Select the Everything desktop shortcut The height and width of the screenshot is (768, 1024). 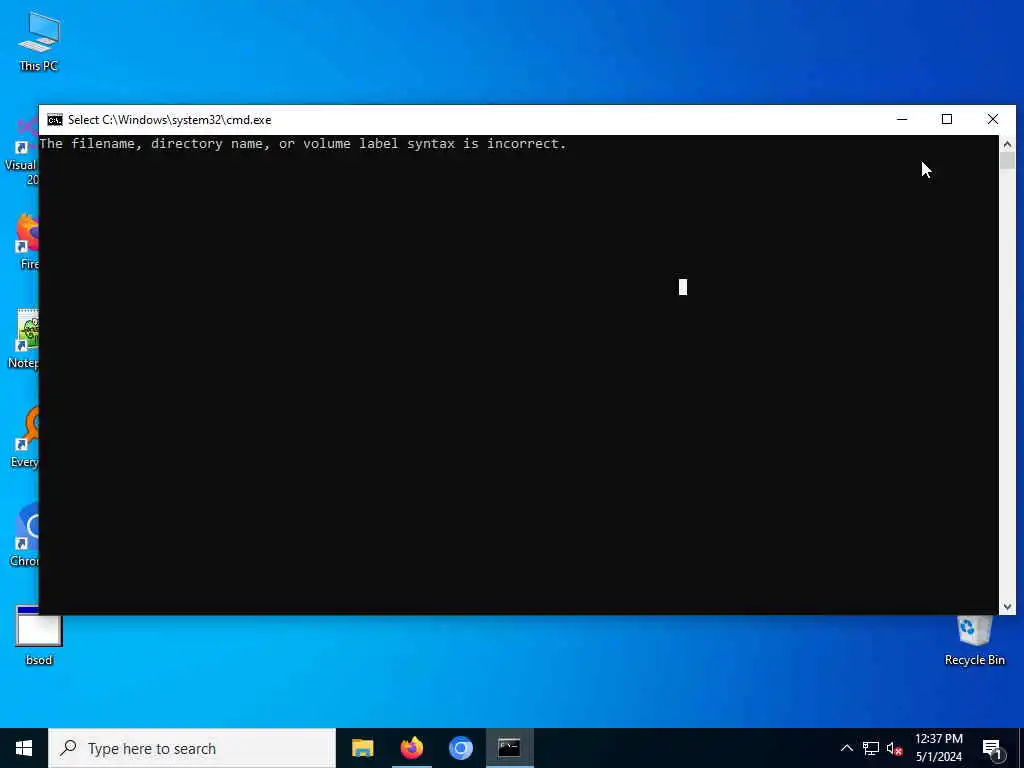25,438
